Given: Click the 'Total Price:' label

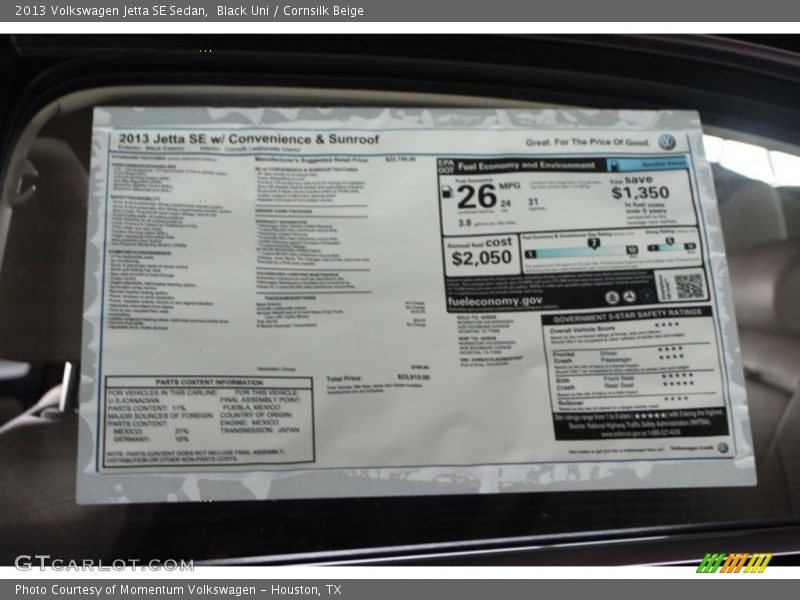Looking at the screenshot, I should pos(344,378).
